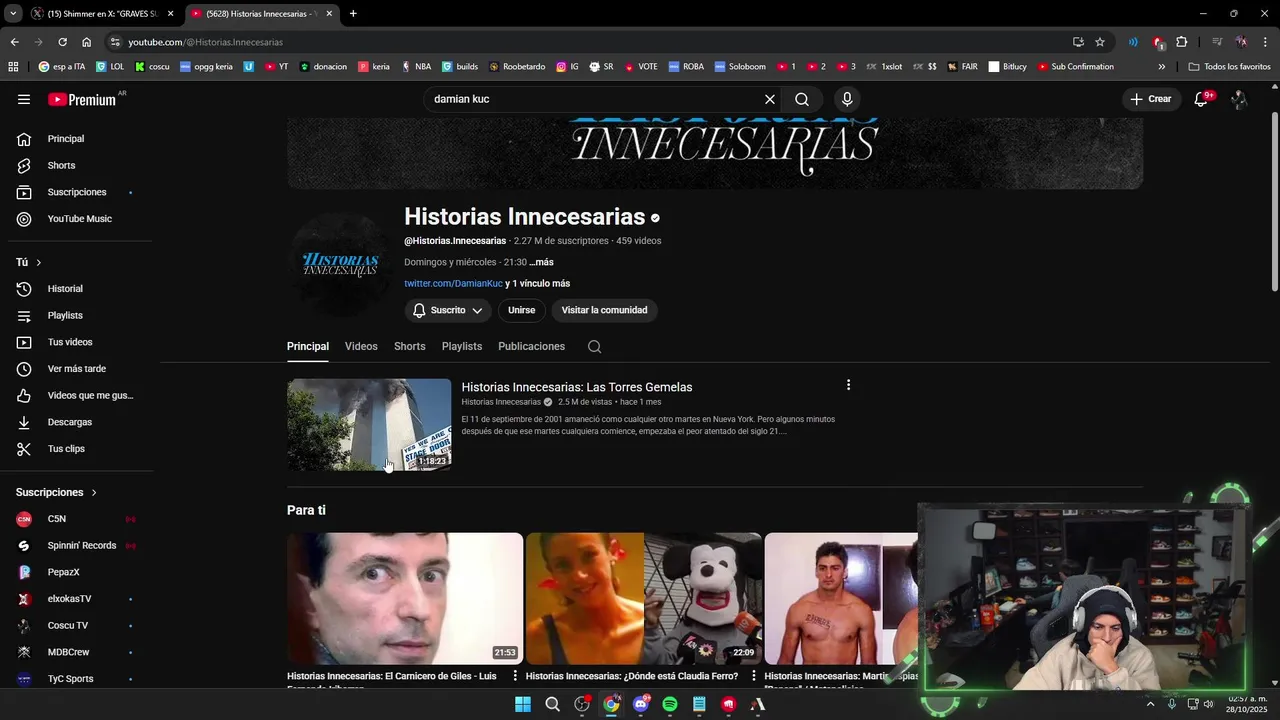Open the account avatar menu
This screenshot has width=1280, height=720.
pyautogui.click(x=1239, y=99)
